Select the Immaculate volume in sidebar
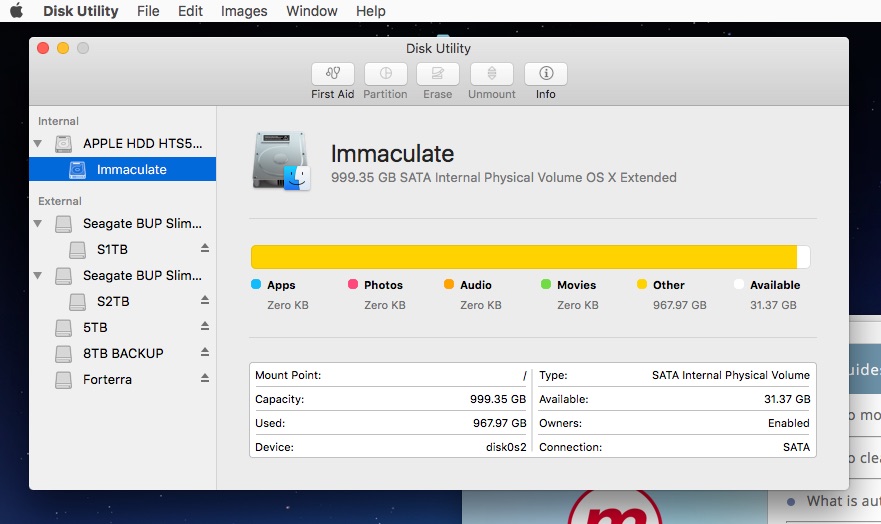This screenshot has height=524, width=881. (x=122, y=170)
